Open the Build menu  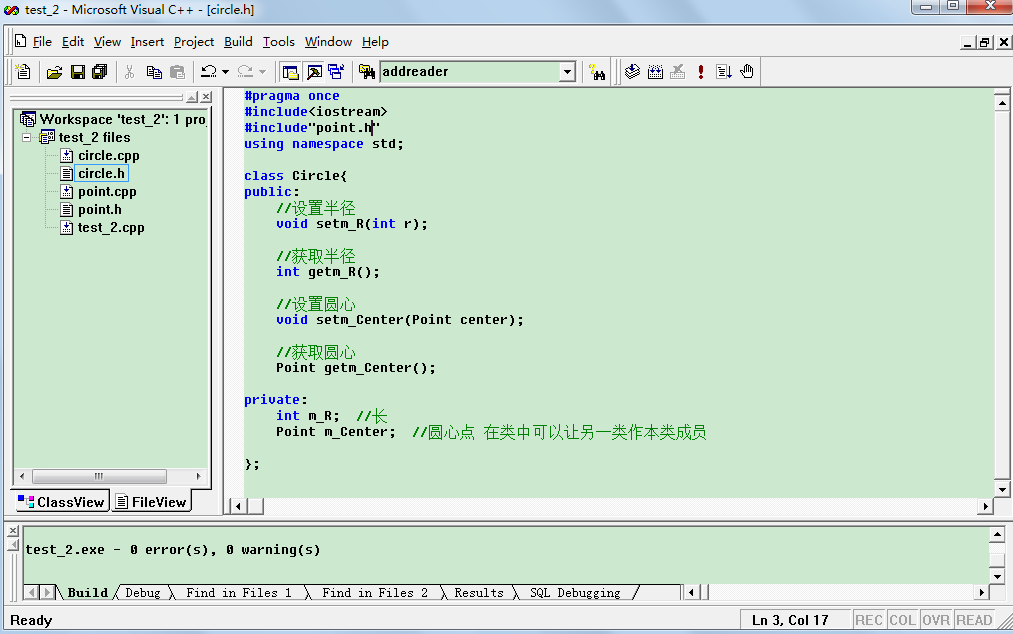[x=238, y=42]
